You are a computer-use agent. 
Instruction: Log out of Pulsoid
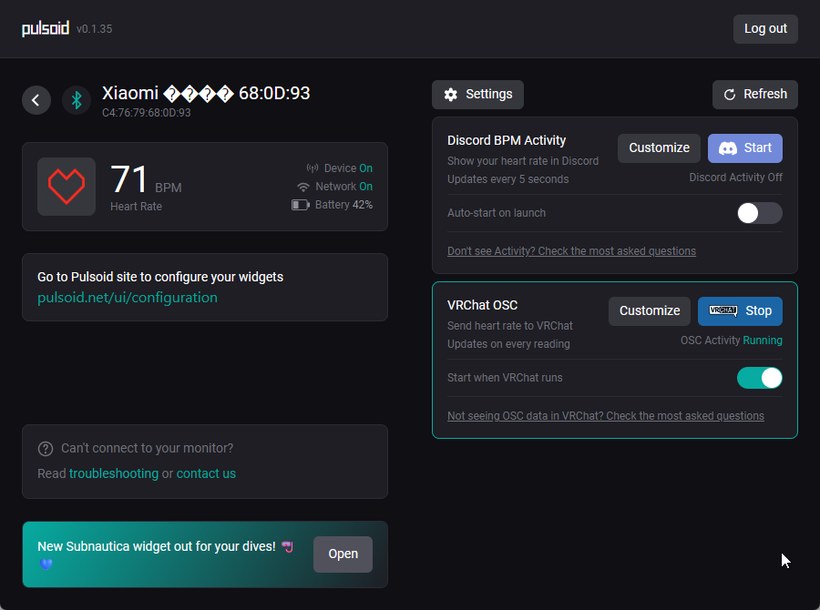coord(765,29)
